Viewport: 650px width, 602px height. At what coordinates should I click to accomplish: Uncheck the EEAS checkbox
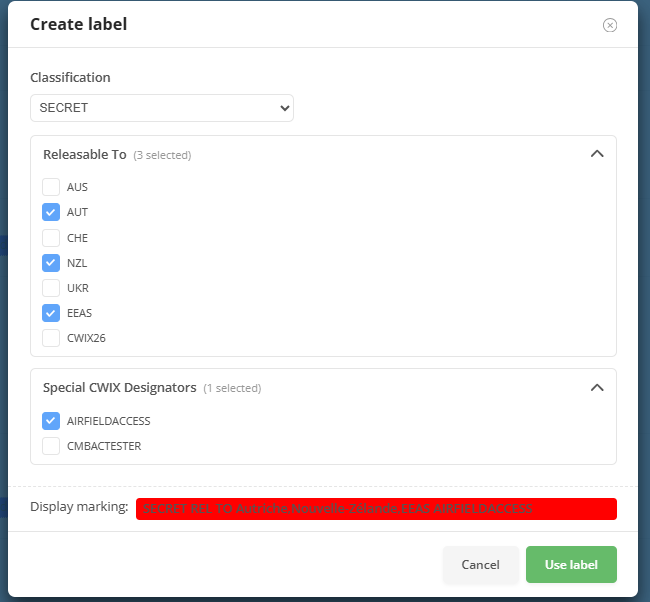[51, 313]
